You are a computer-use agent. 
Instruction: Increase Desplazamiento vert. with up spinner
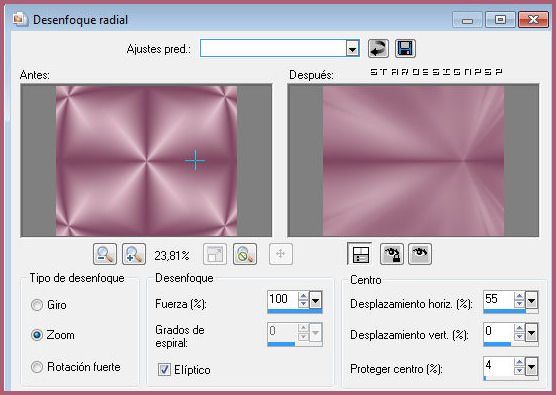coord(519,328)
